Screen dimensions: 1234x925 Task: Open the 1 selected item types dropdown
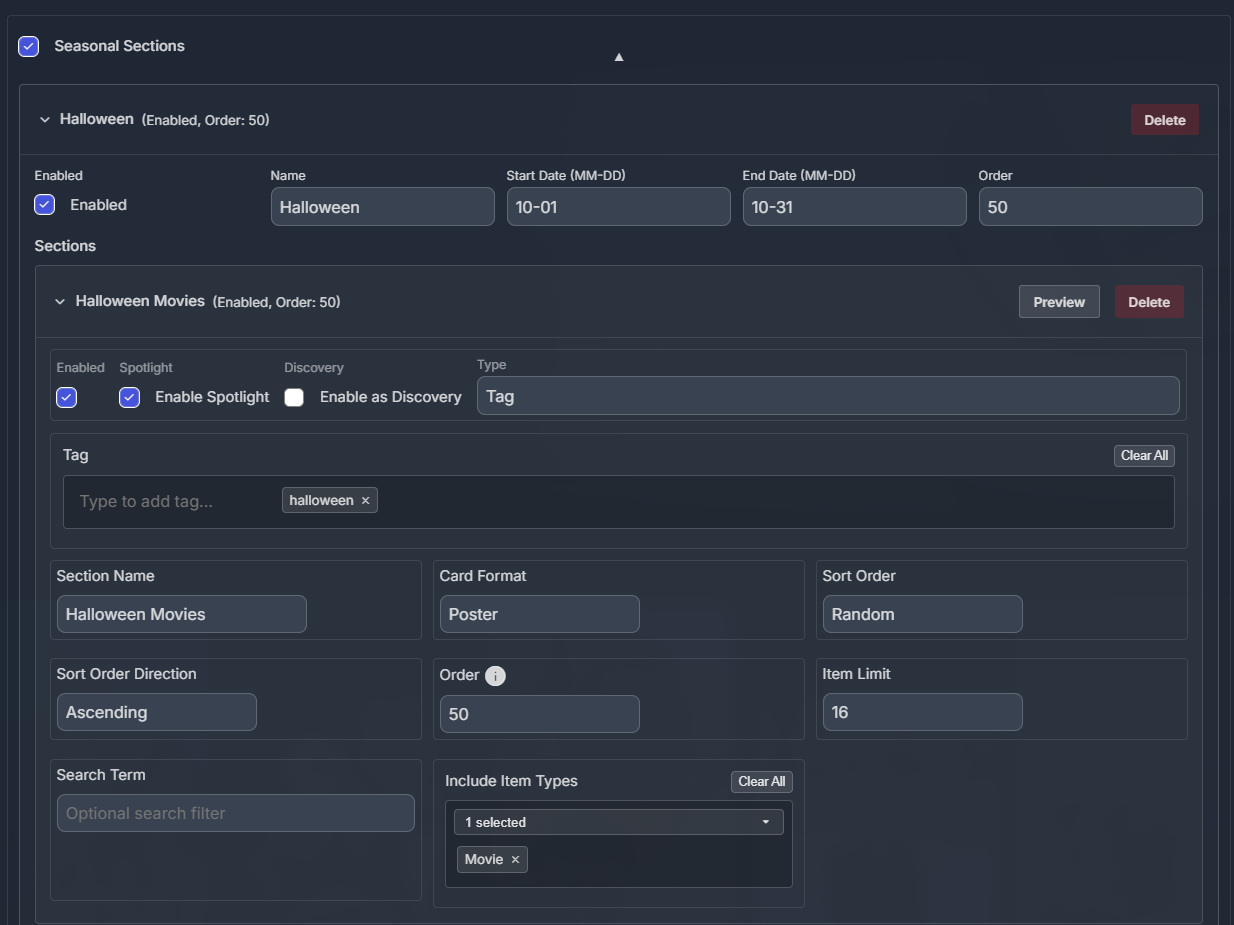click(619, 822)
